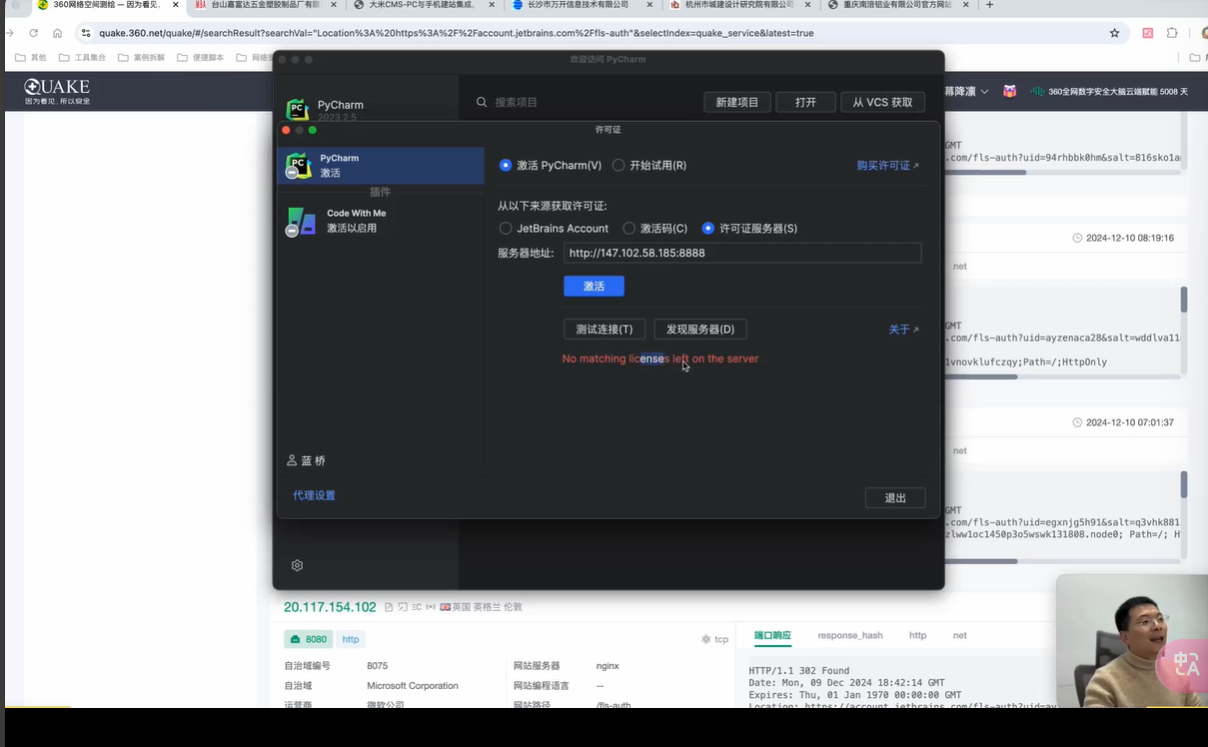Click the PyCharm logo in license sidebar
The image size is (1208, 747).
[298, 166]
